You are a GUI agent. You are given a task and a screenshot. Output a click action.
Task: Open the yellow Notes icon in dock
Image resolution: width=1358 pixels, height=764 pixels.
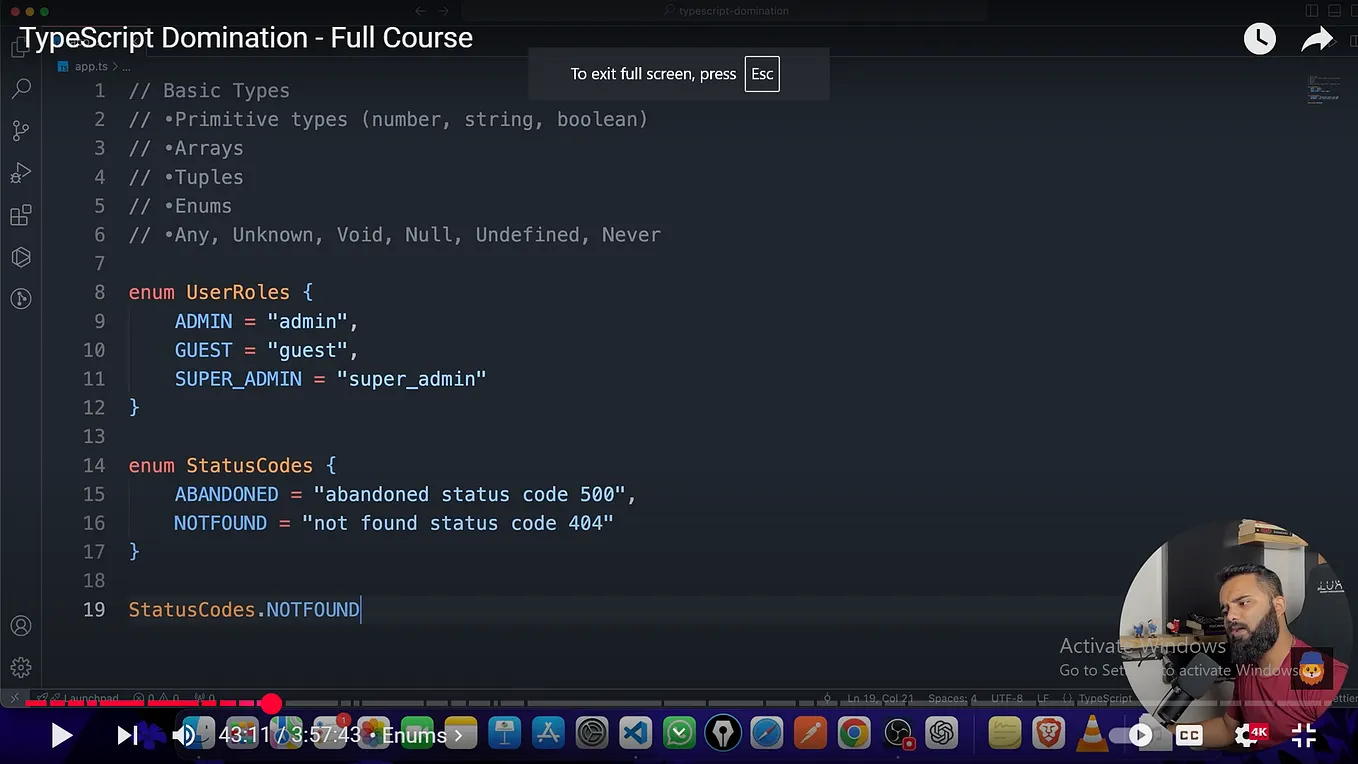[1004, 734]
